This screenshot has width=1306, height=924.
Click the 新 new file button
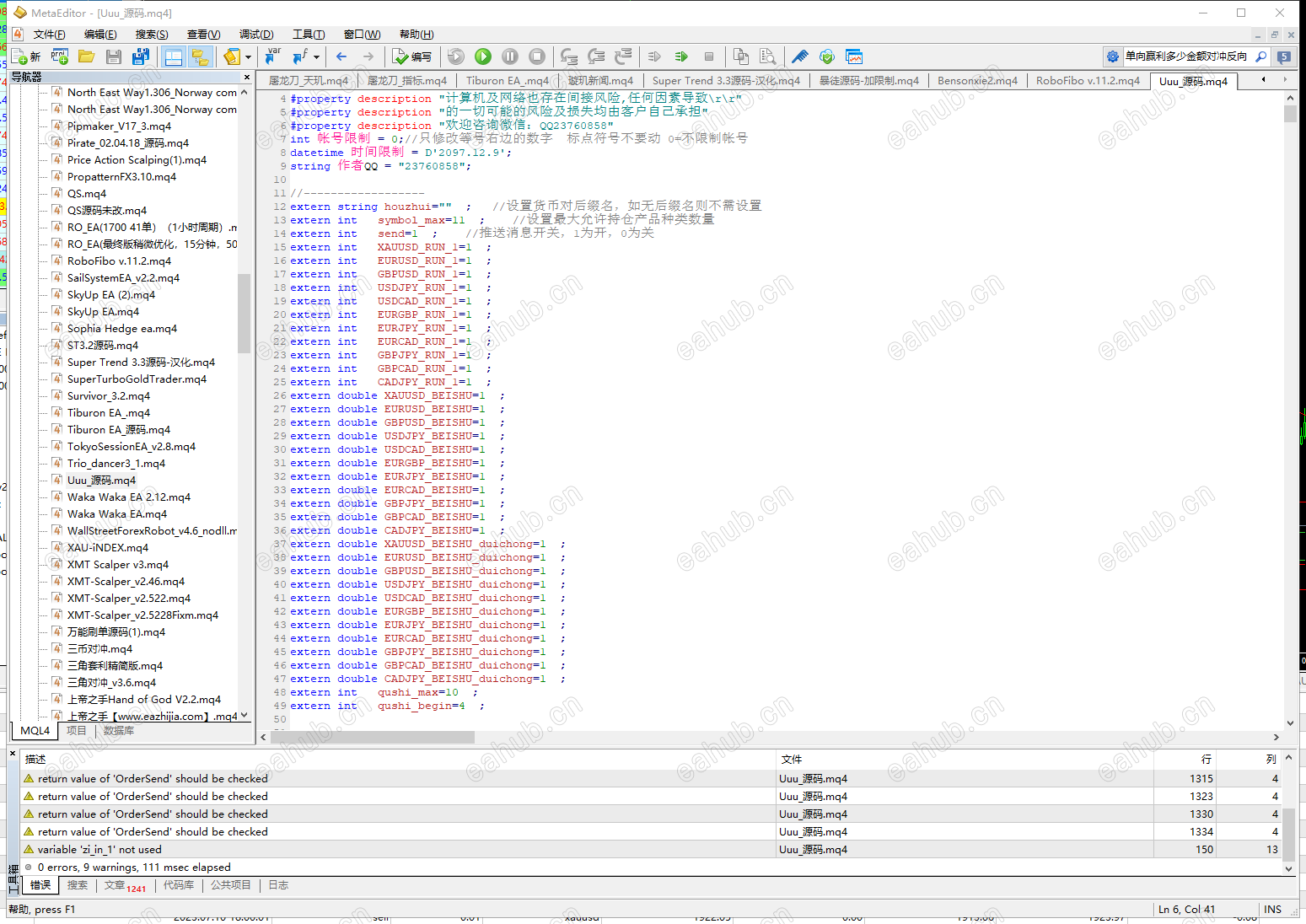[x=26, y=56]
